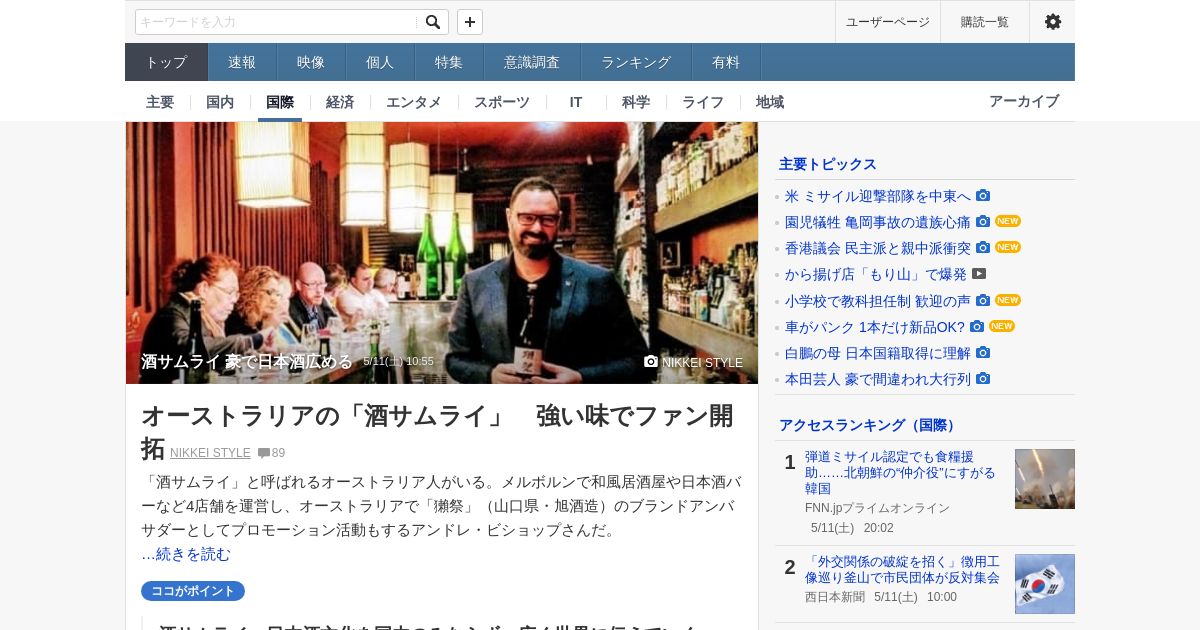Click the comment bubble icon showing 89
1200x630 pixels.
(x=264, y=453)
